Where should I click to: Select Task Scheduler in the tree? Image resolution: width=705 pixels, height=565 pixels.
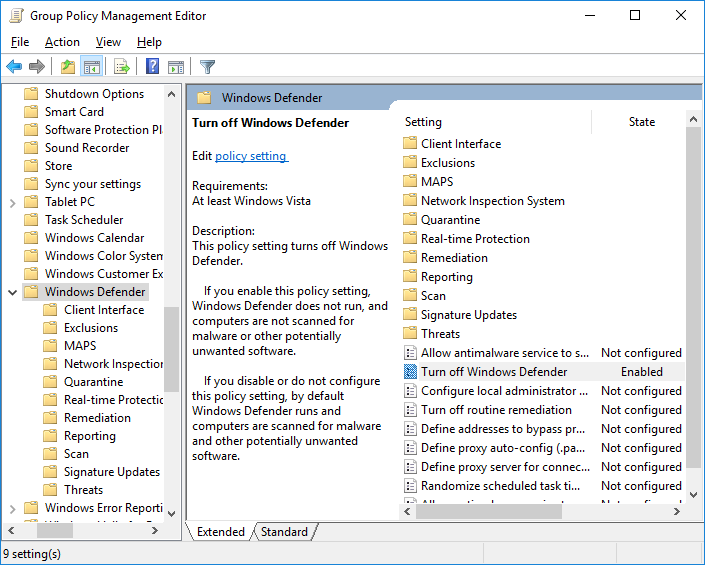tap(84, 219)
